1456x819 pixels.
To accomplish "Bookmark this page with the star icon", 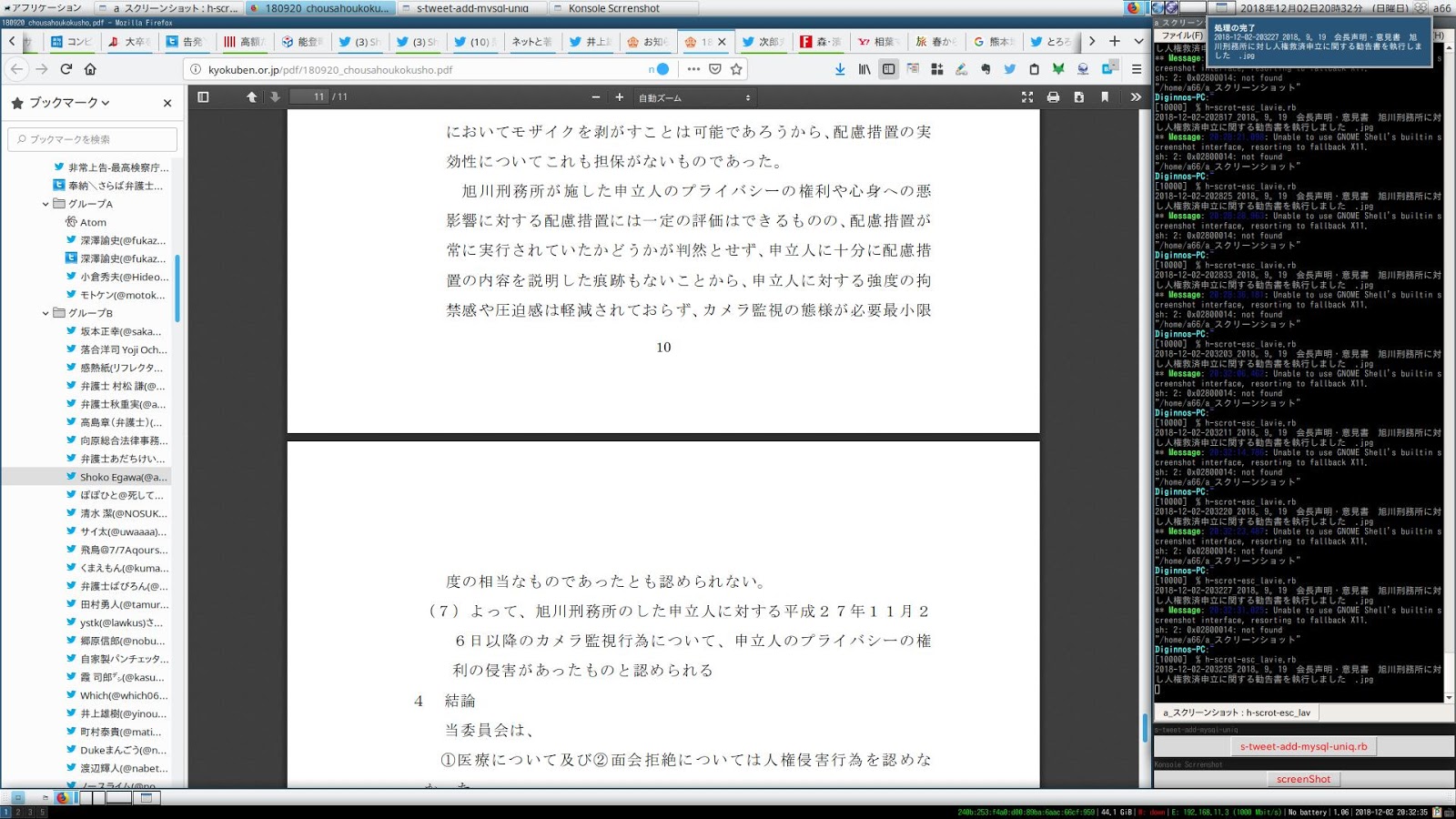I will [737, 69].
